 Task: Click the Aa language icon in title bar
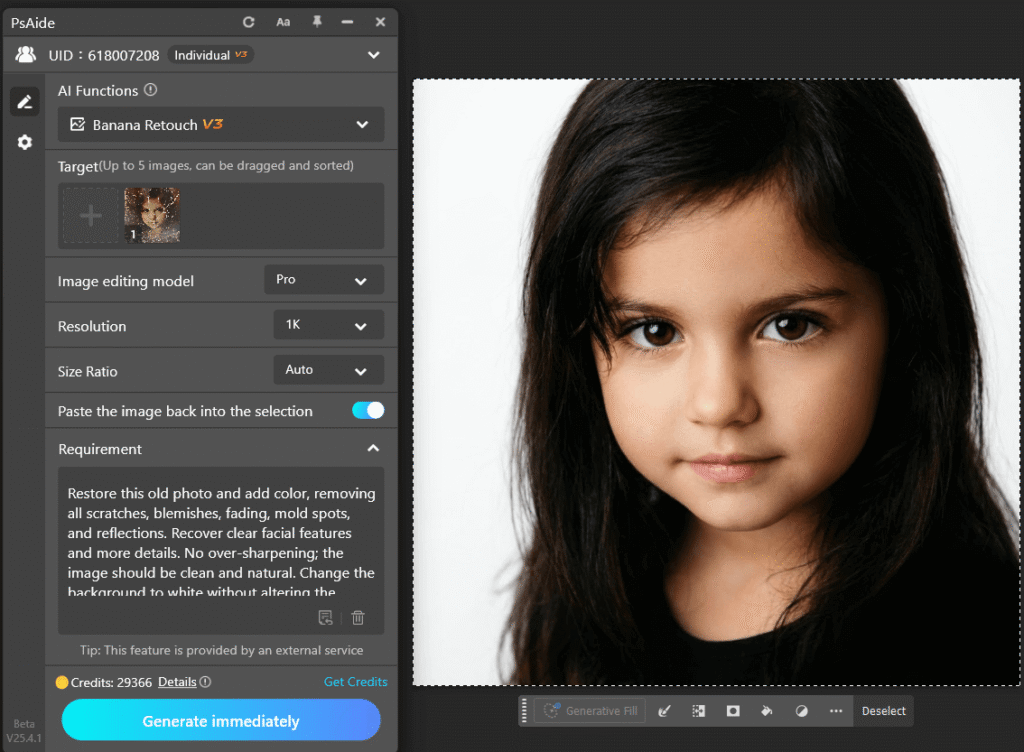(x=283, y=21)
